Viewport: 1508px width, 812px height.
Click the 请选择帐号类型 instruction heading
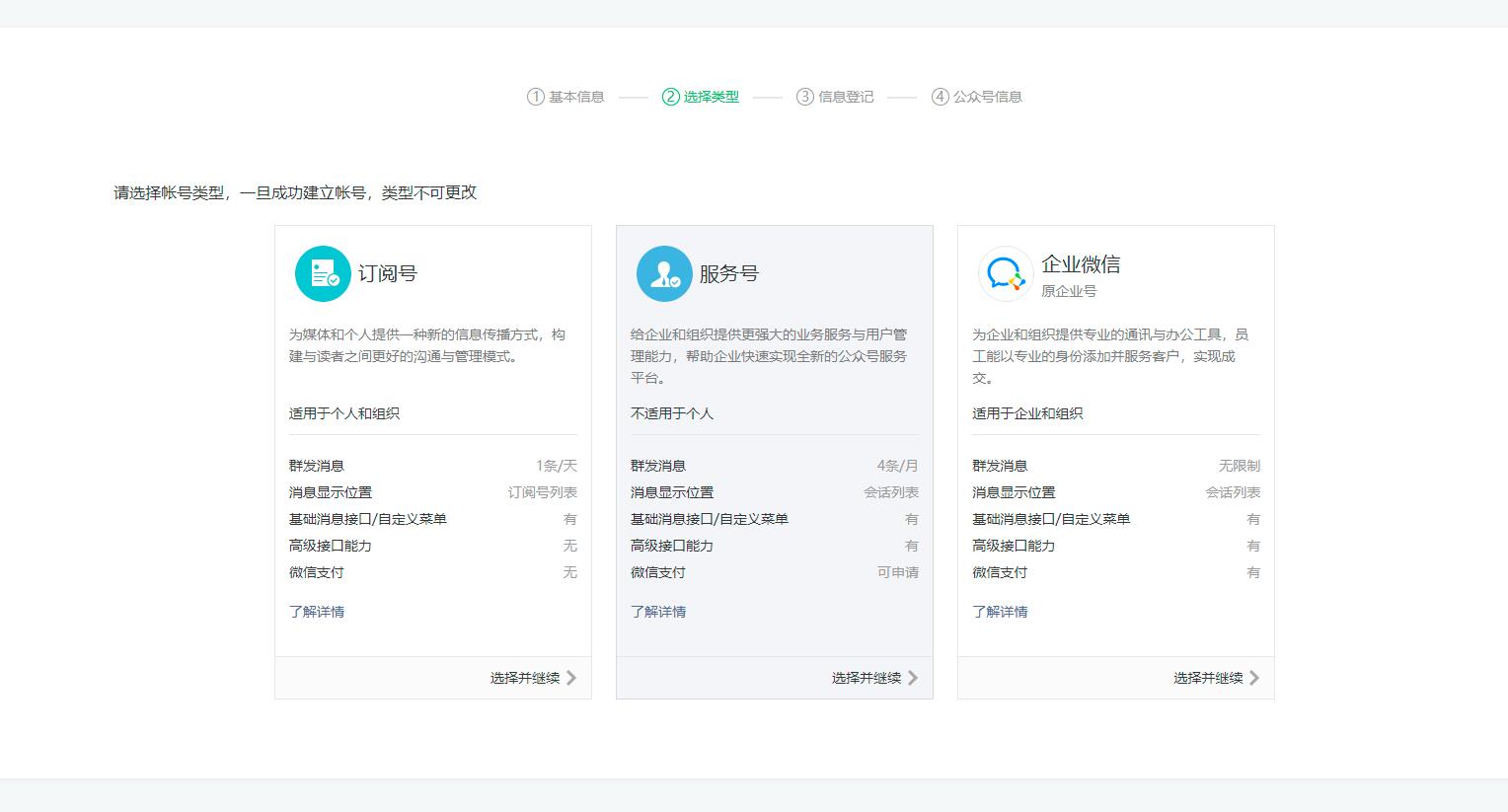pyautogui.click(x=295, y=192)
